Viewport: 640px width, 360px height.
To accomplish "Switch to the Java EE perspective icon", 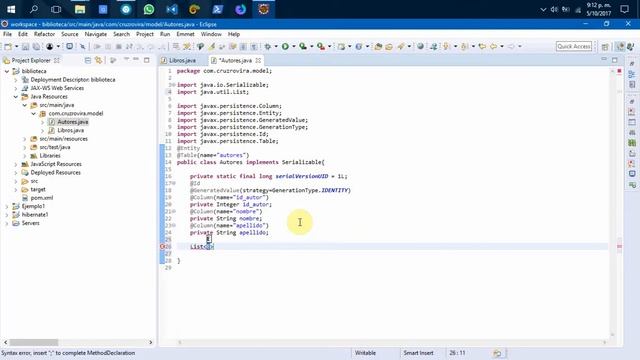I will click(620, 47).
